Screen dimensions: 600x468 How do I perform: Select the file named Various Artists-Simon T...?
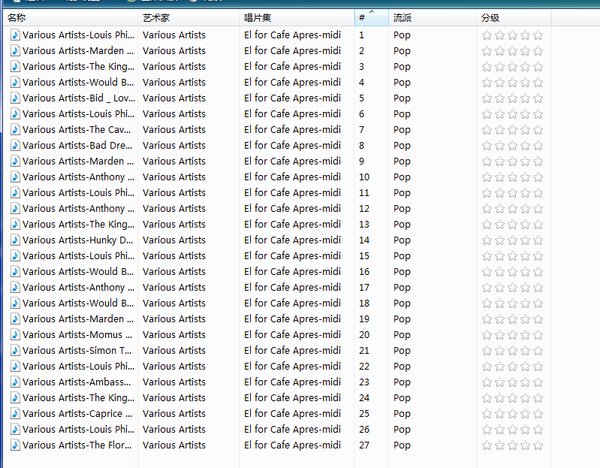pos(77,351)
